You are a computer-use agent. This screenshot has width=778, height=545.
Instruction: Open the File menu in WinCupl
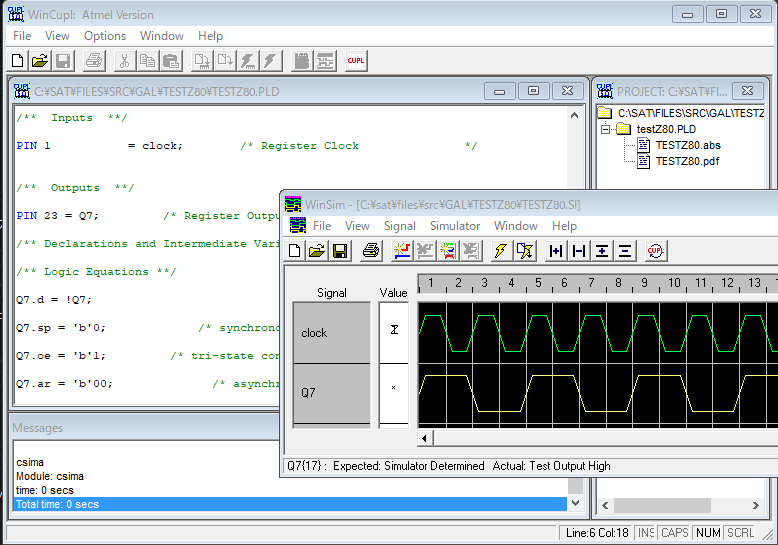pyautogui.click(x=22, y=36)
